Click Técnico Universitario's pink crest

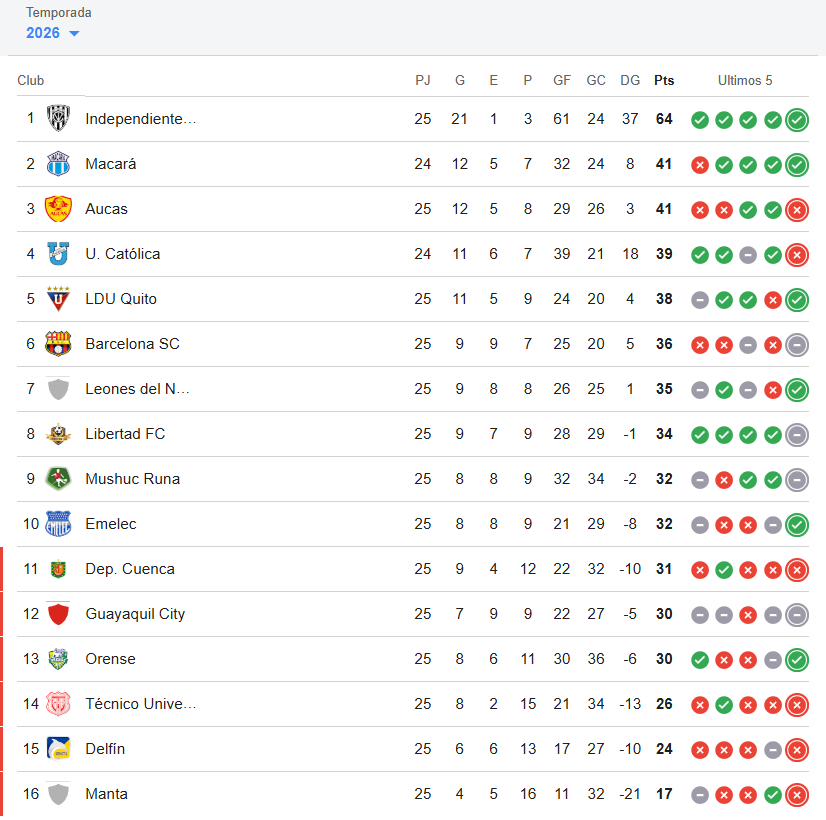[58, 704]
